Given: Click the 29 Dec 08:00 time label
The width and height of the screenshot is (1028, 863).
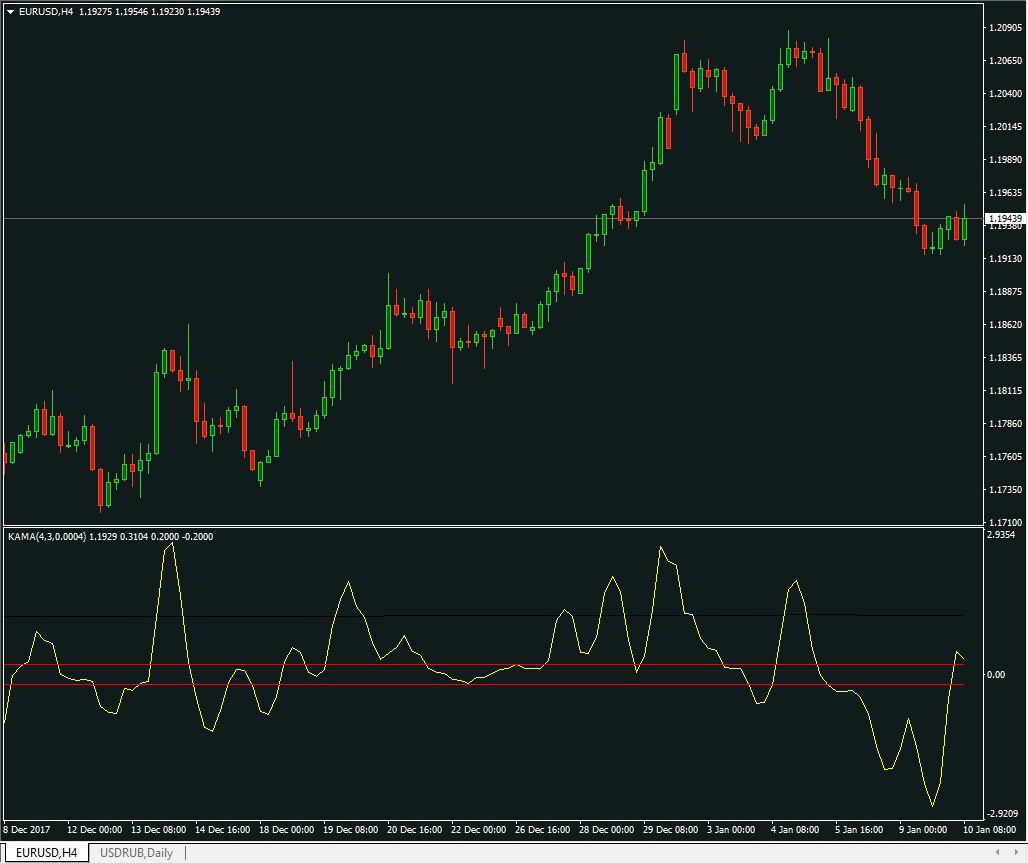Looking at the screenshot, I should pyautogui.click(x=671, y=830).
